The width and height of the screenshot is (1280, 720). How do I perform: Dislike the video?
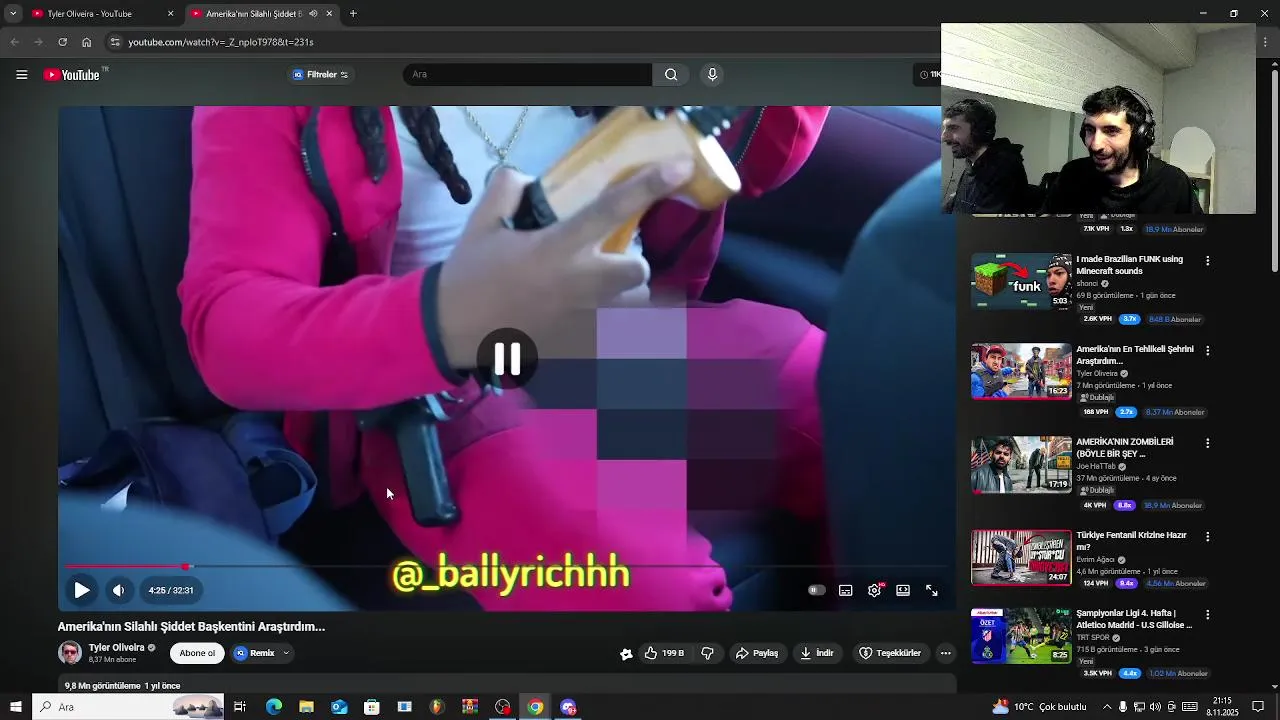[708, 653]
